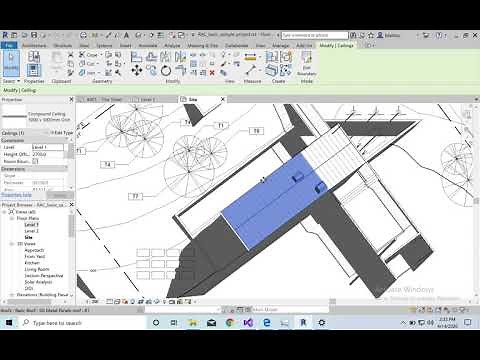
Task: Click the Windows taskbar search box
Action: point(83,323)
